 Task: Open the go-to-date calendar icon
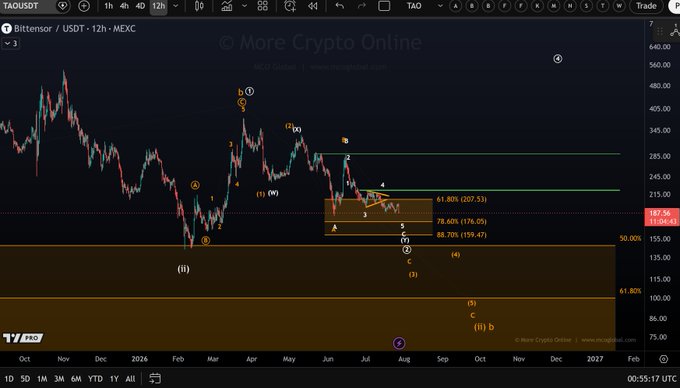(155, 378)
